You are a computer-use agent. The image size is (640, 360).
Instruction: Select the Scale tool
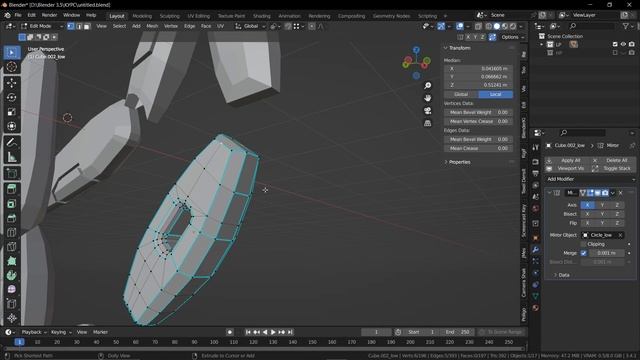coord(11,112)
